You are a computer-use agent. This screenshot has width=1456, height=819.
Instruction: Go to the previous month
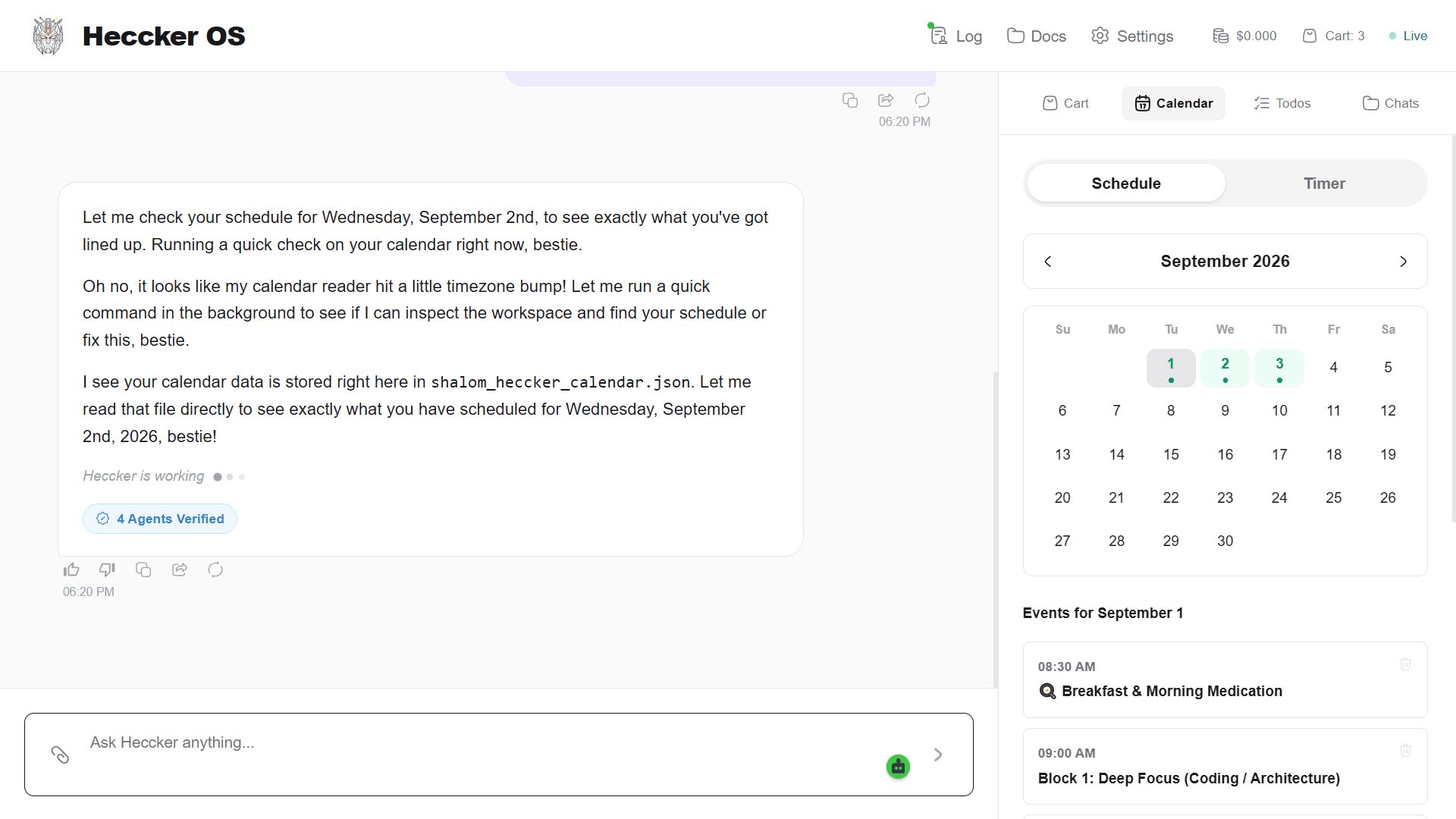[x=1048, y=262]
